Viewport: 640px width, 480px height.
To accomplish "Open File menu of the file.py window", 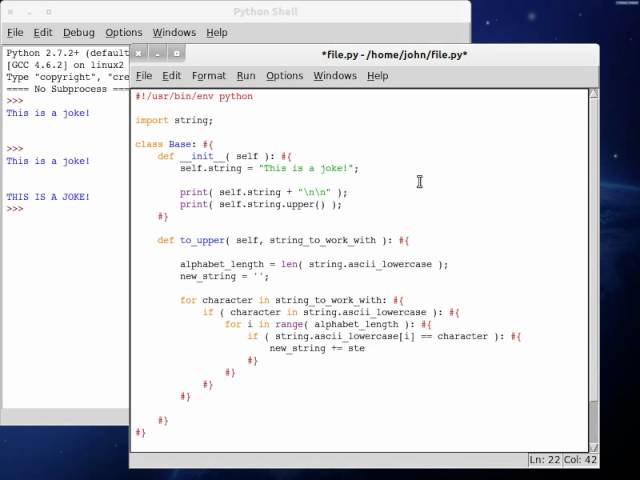I will coord(144,75).
